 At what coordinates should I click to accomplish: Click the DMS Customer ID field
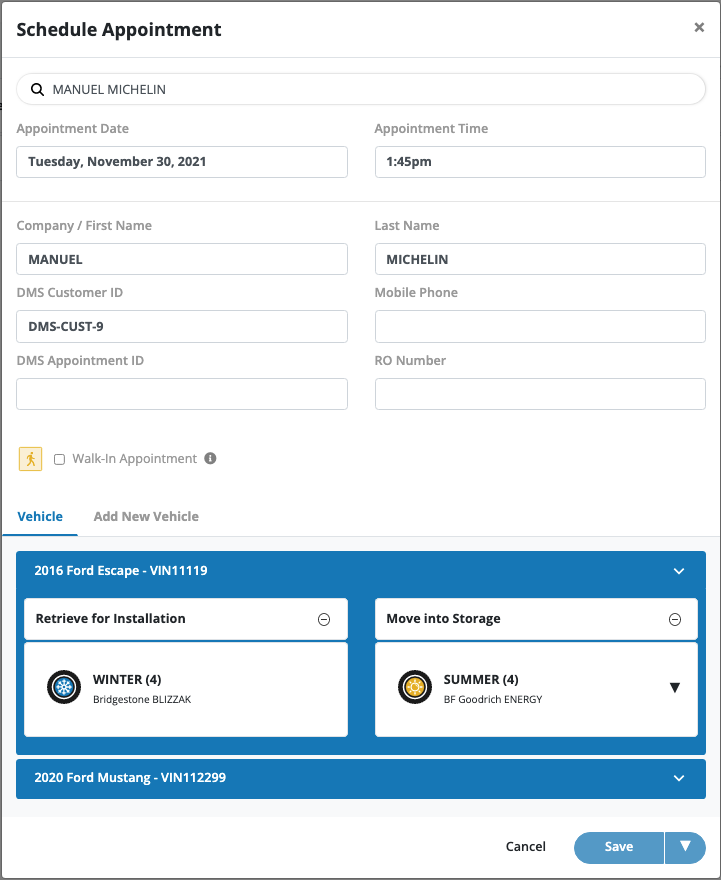182,327
